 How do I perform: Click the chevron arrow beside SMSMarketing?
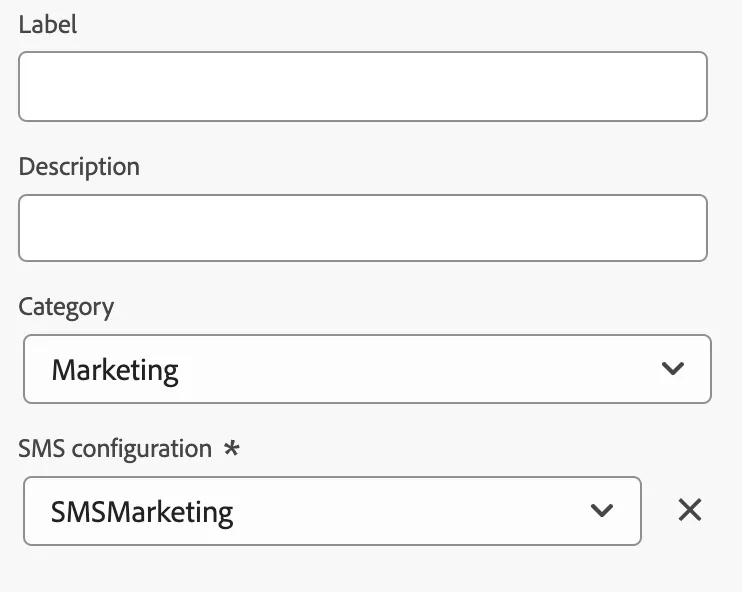[602, 510]
